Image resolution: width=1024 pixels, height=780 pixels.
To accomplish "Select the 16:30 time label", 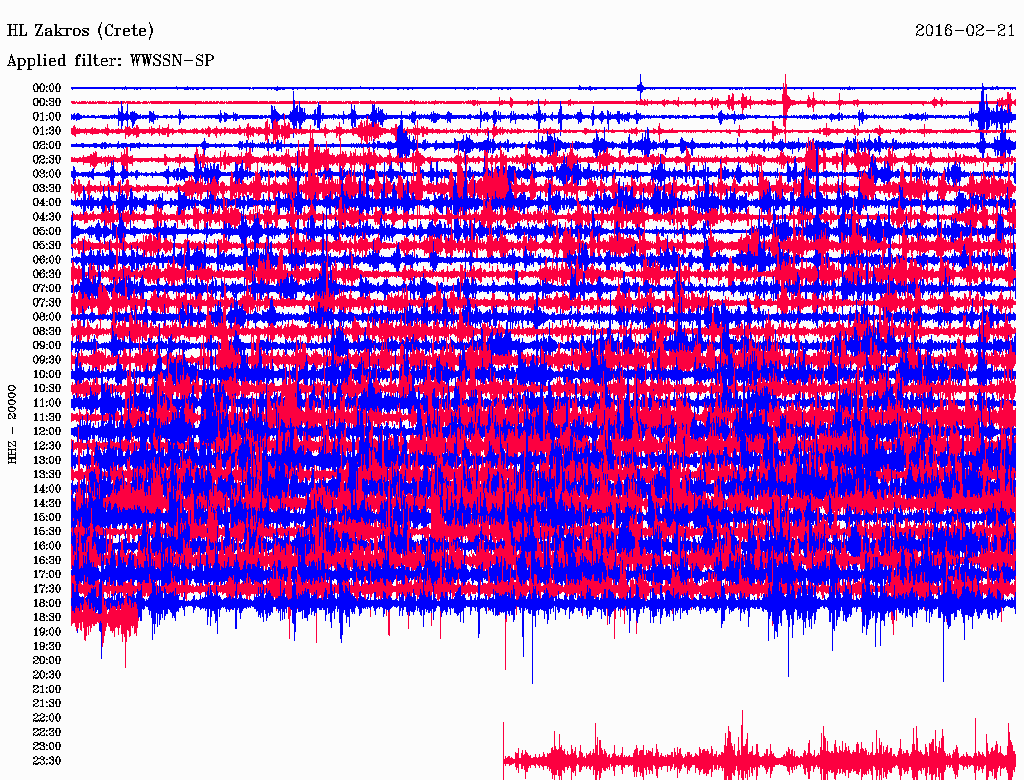I will pyautogui.click(x=47, y=560).
